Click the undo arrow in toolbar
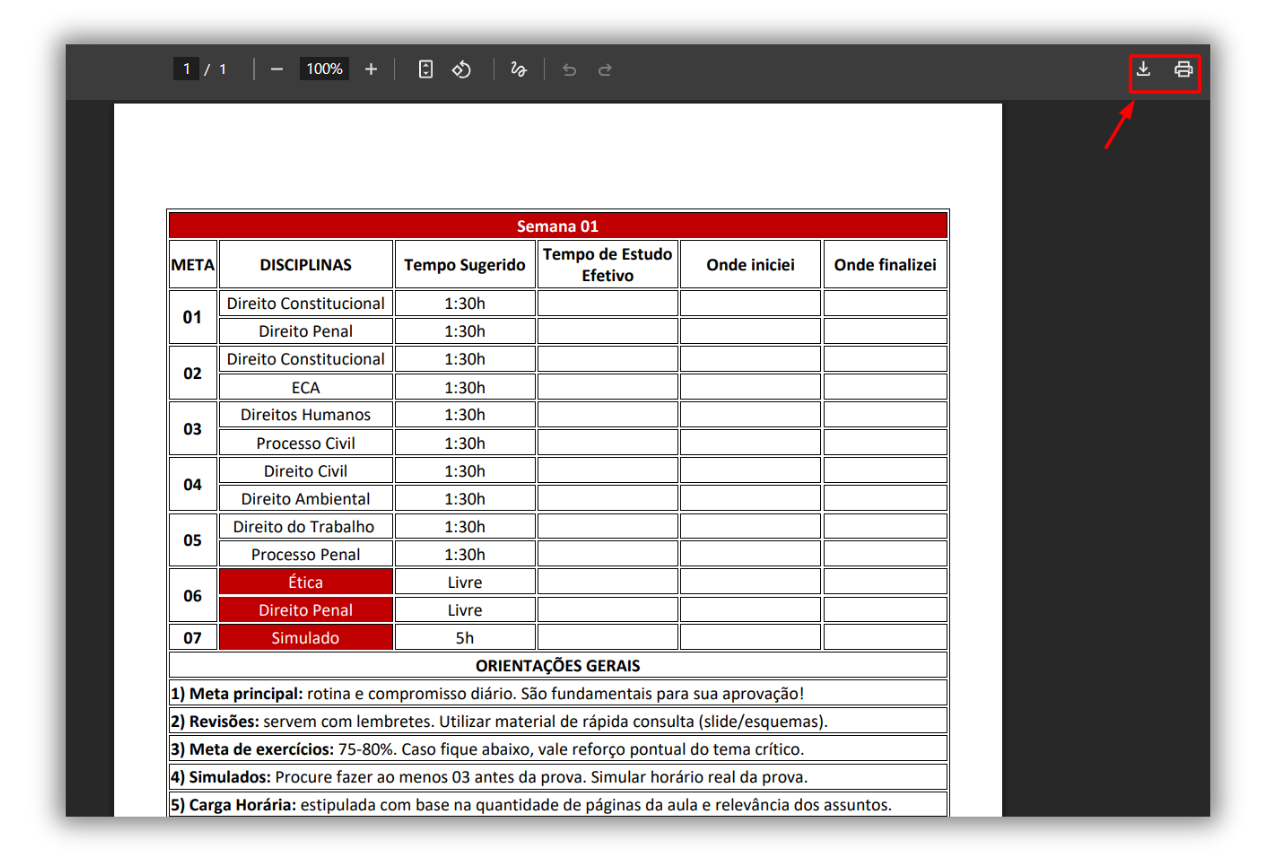This screenshot has height=861, width=1276. coord(569,69)
